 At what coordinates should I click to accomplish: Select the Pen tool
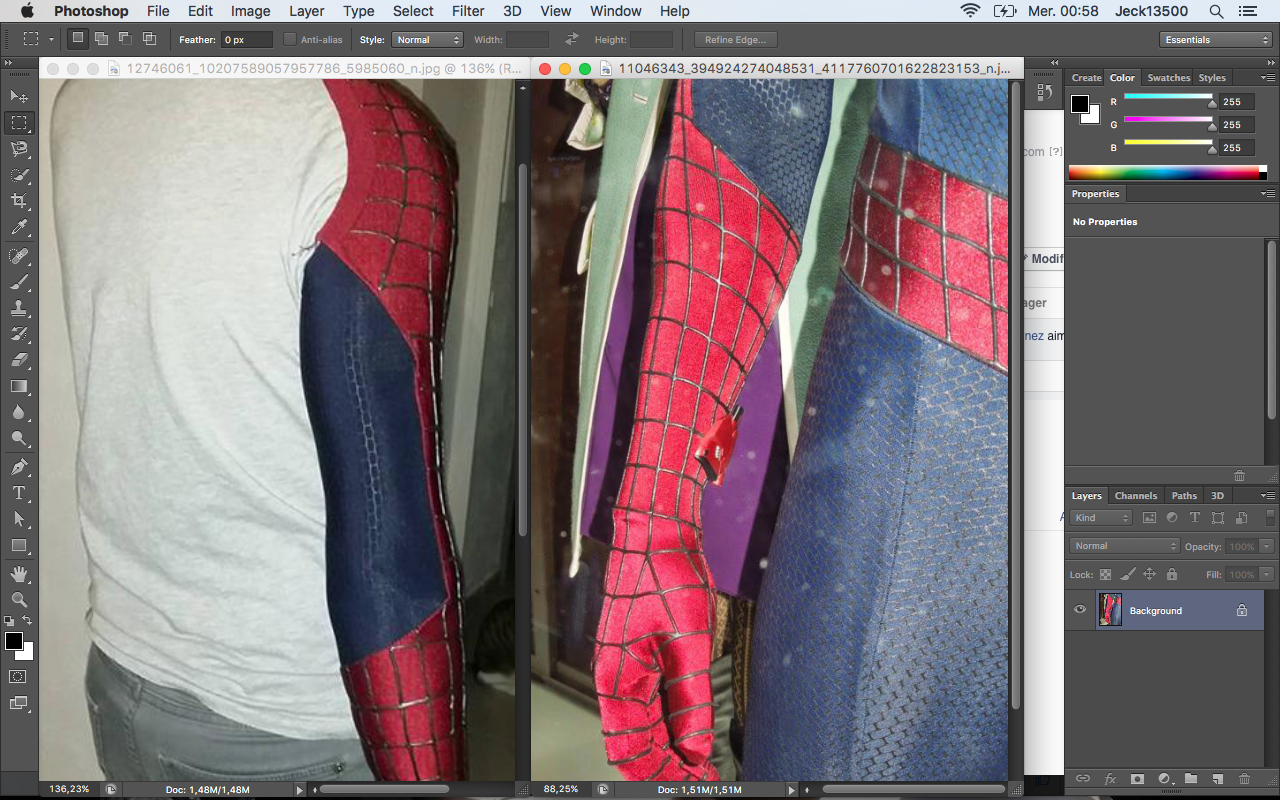19,467
